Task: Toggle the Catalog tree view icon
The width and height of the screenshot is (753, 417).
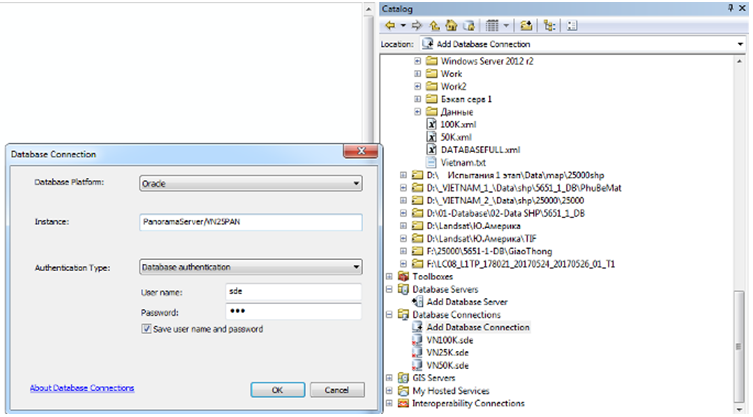Action: coord(549,25)
